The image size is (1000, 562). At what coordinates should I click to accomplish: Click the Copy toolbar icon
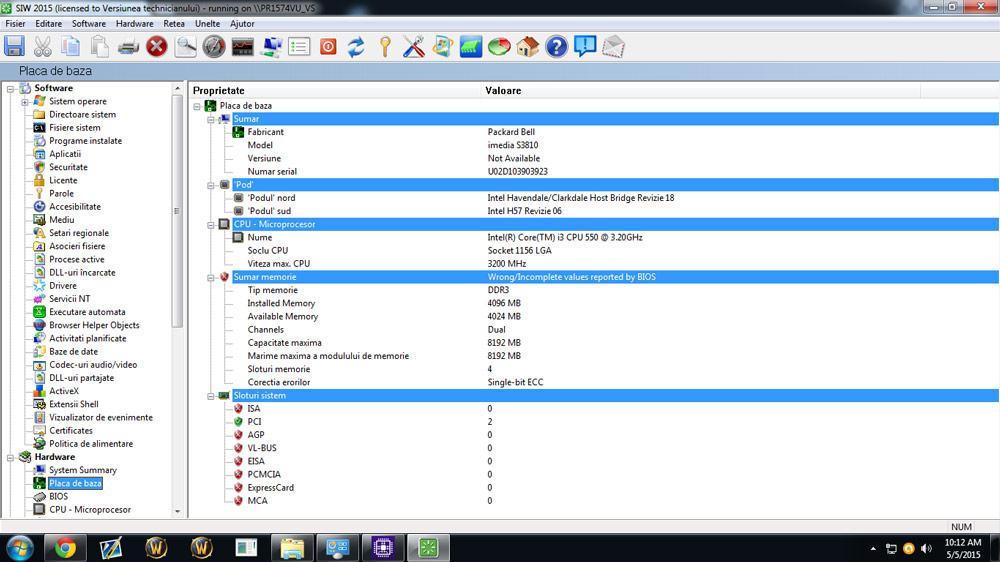click(71, 47)
